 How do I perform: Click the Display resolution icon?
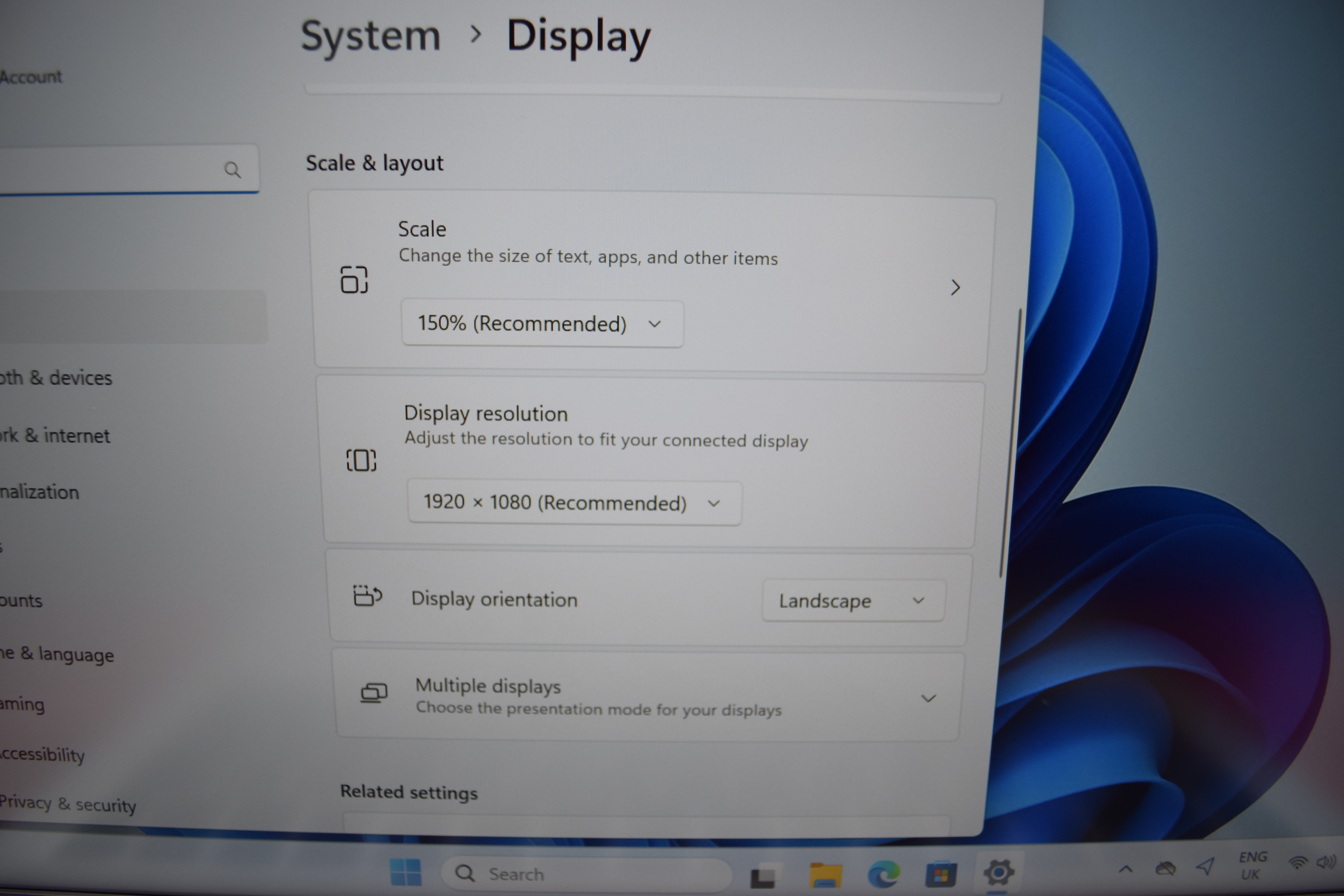(x=361, y=460)
